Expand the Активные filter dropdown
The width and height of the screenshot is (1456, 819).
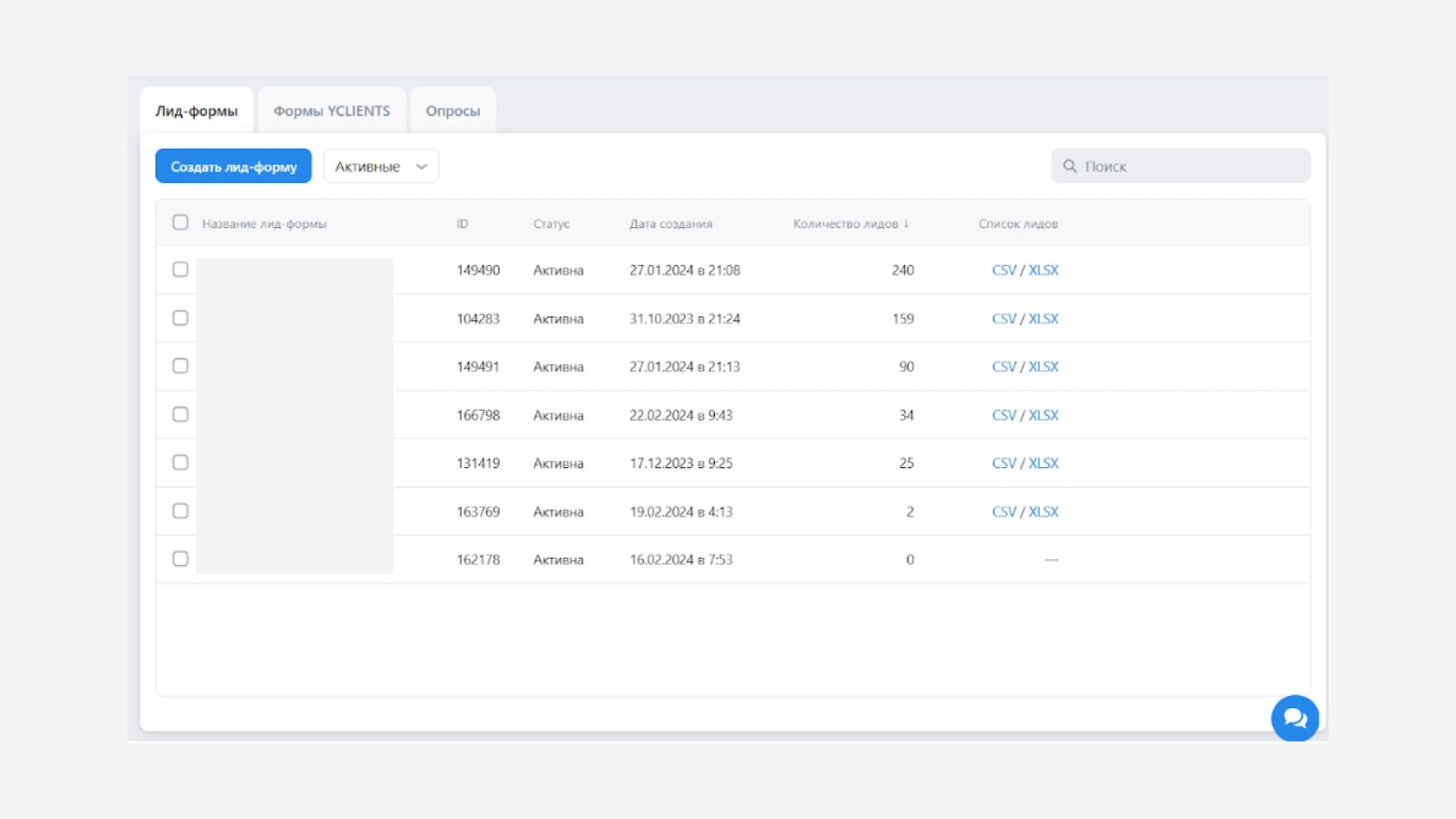point(381,166)
